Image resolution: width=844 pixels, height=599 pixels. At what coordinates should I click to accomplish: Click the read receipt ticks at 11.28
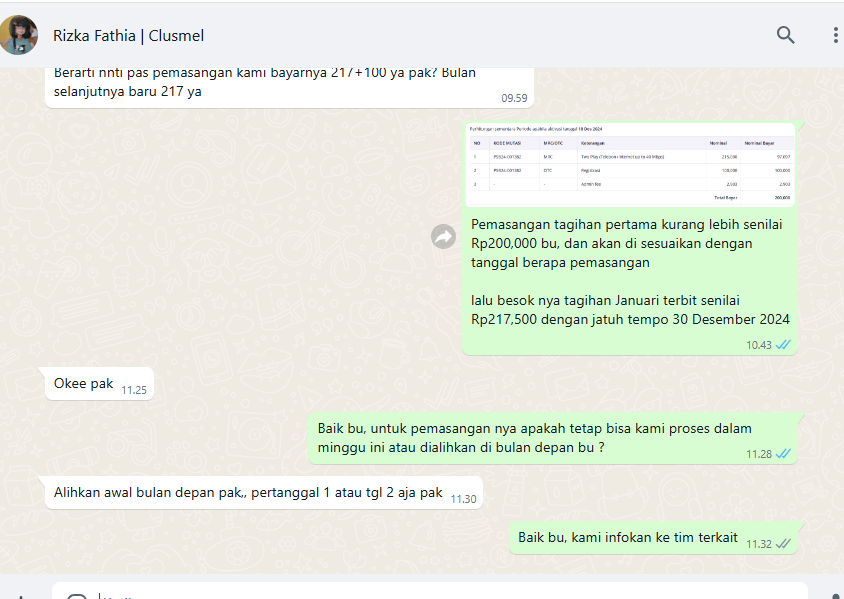pyautogui.click(x=783, y=453)
